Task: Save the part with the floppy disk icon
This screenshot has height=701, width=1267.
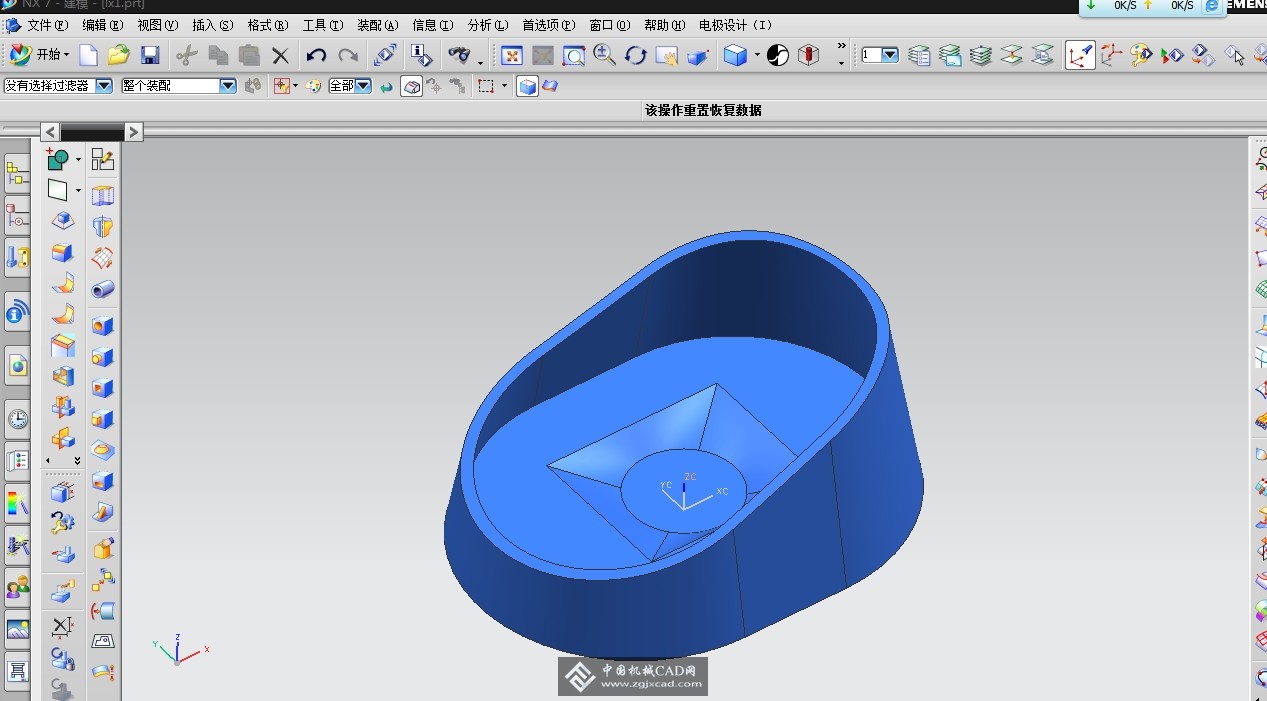Action: pos(150,55)
